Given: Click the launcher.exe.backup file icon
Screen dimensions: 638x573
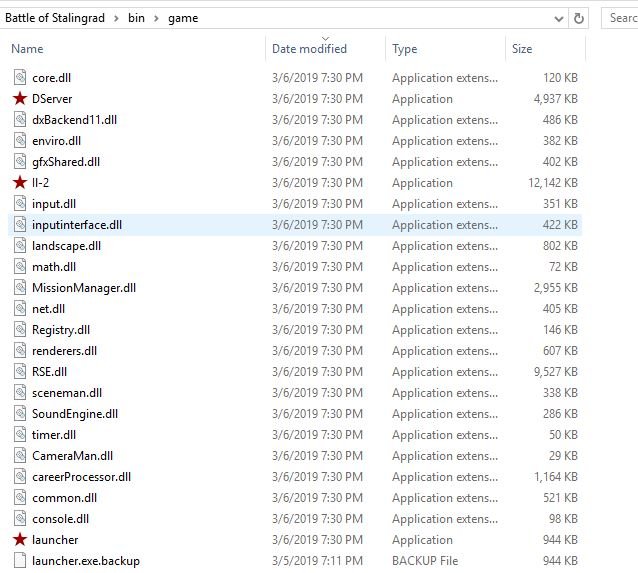Looking at the screenshot, I should pyautogui.click(x=20, y=561).
